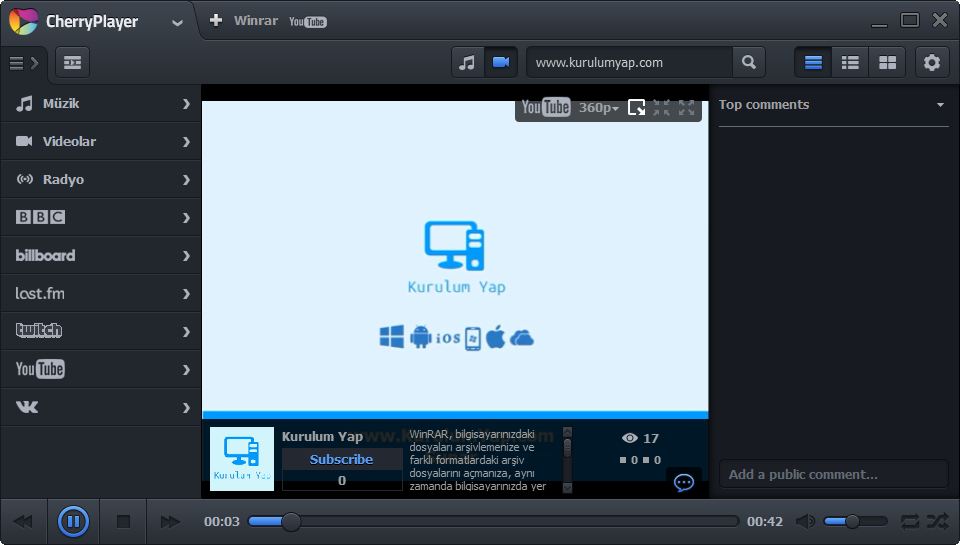Switch search mode to music note
This screenshot has width=960, height=545.
click(467, 62)
